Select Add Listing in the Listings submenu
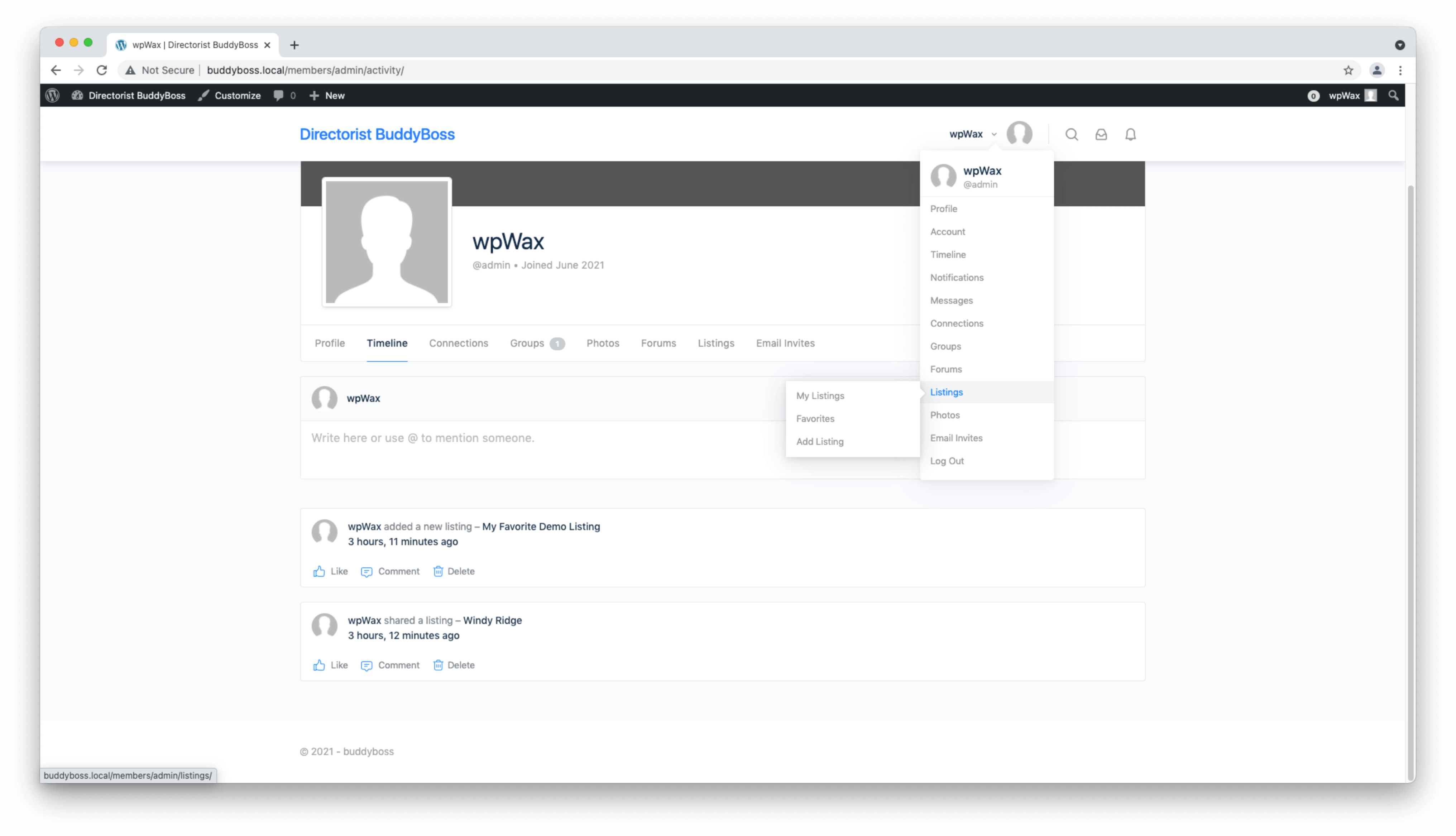Image resolution: width=1456 pixels, height=836 pixels. (x=820, y=442)
